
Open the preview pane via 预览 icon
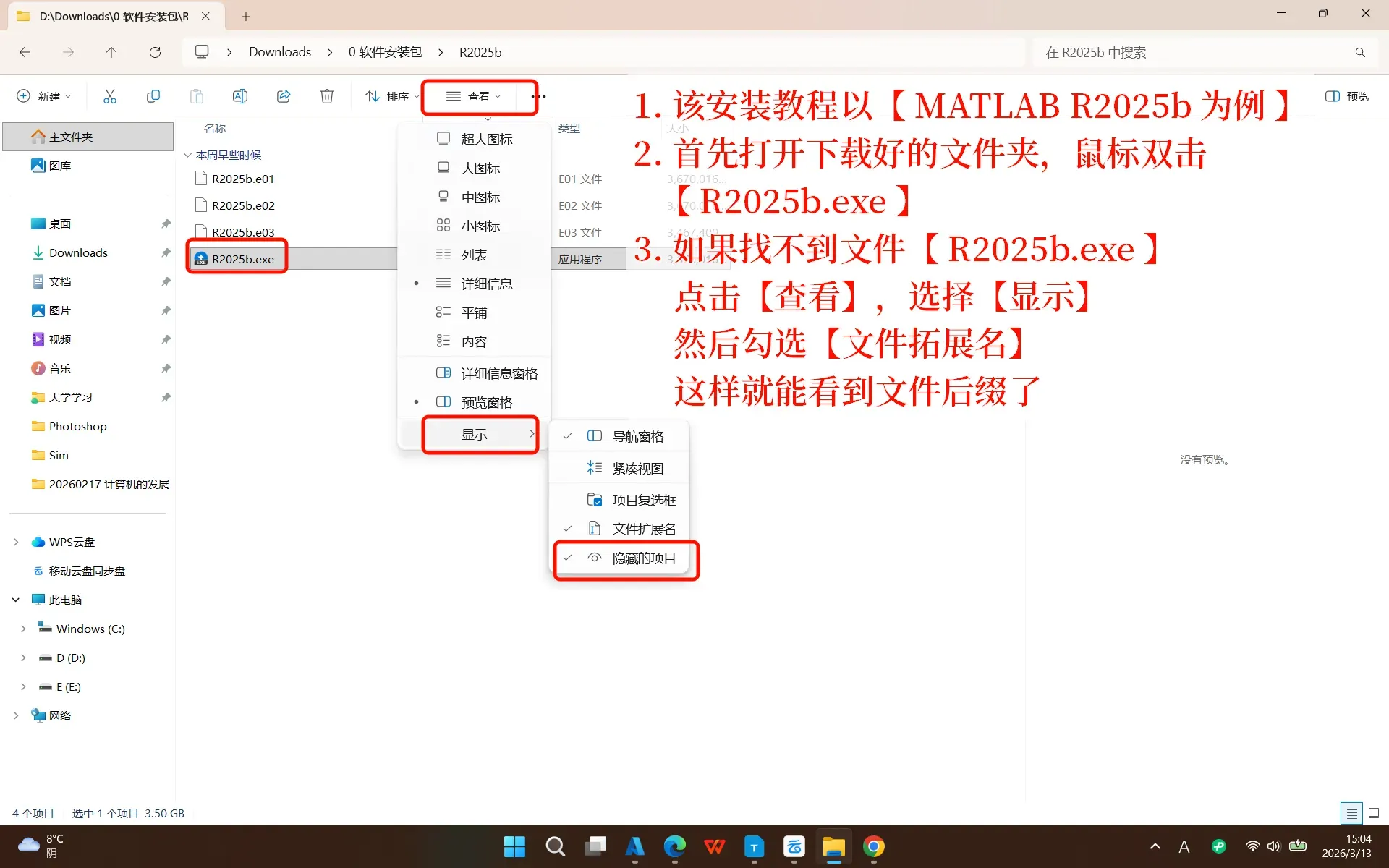pos(1346,95)
